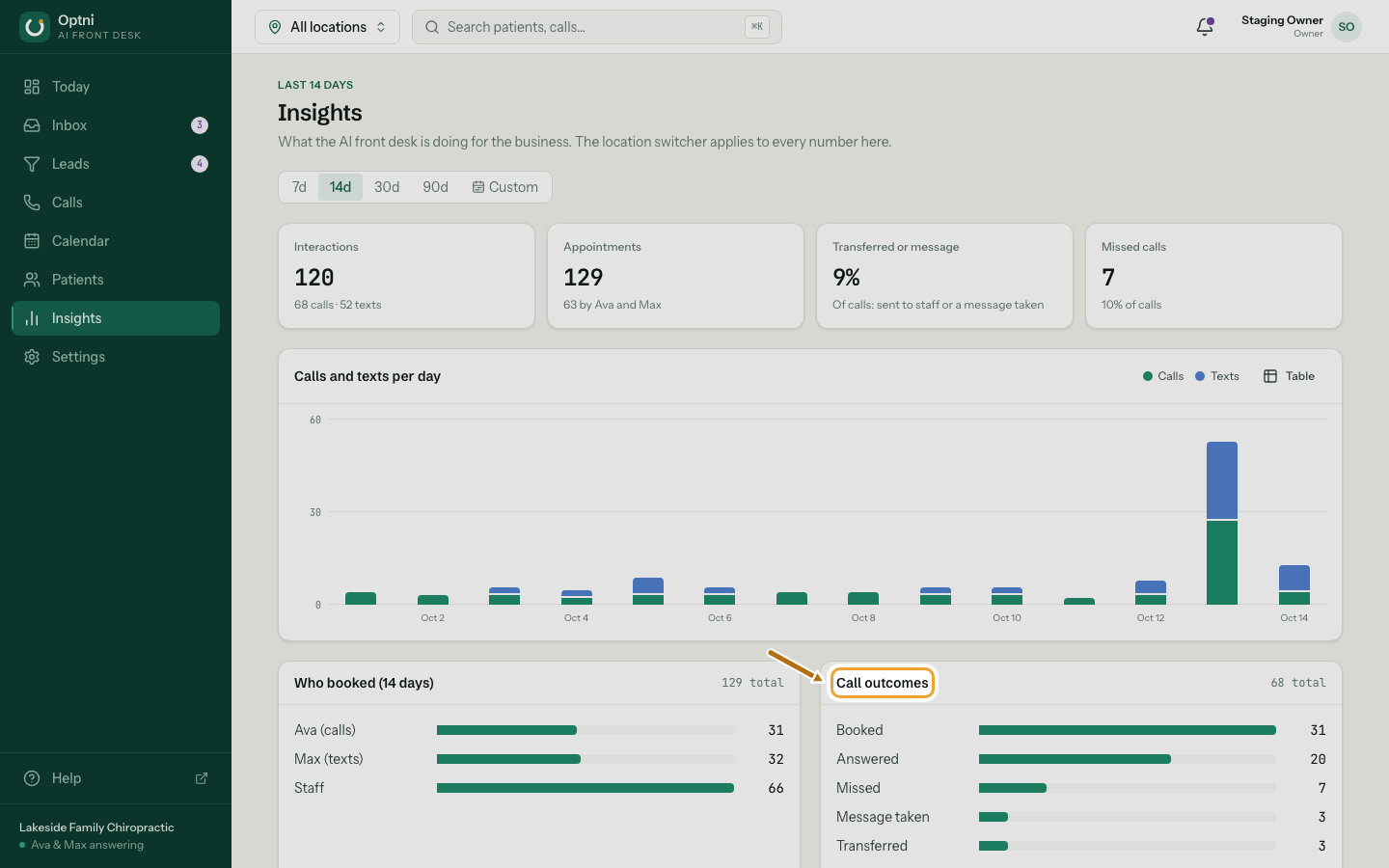The height and width of the screenshot is (868, 1389).
Task: Click the Staff row label
Action: tap(309, 788)
